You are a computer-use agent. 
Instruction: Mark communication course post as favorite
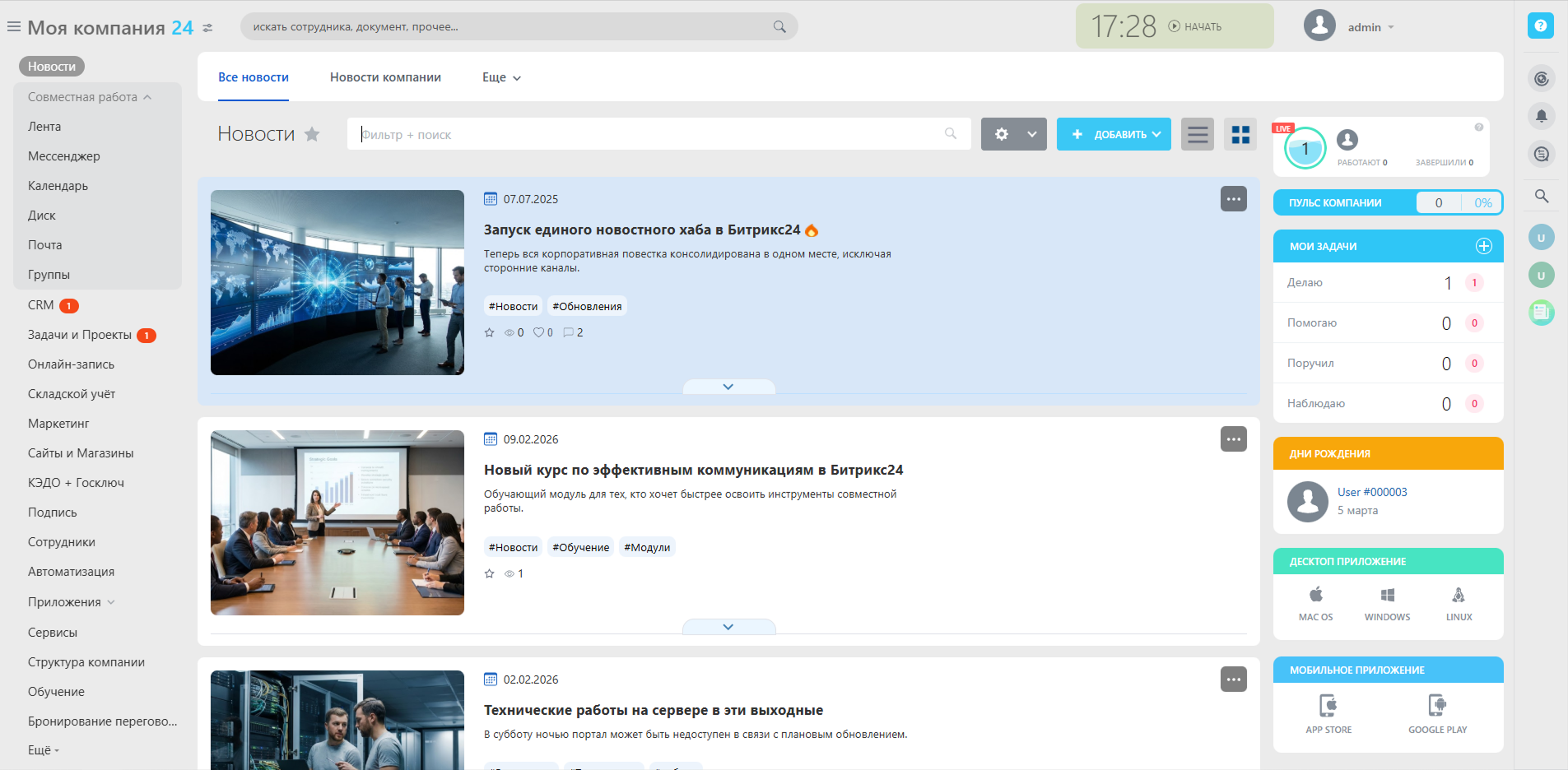[490, 573]
